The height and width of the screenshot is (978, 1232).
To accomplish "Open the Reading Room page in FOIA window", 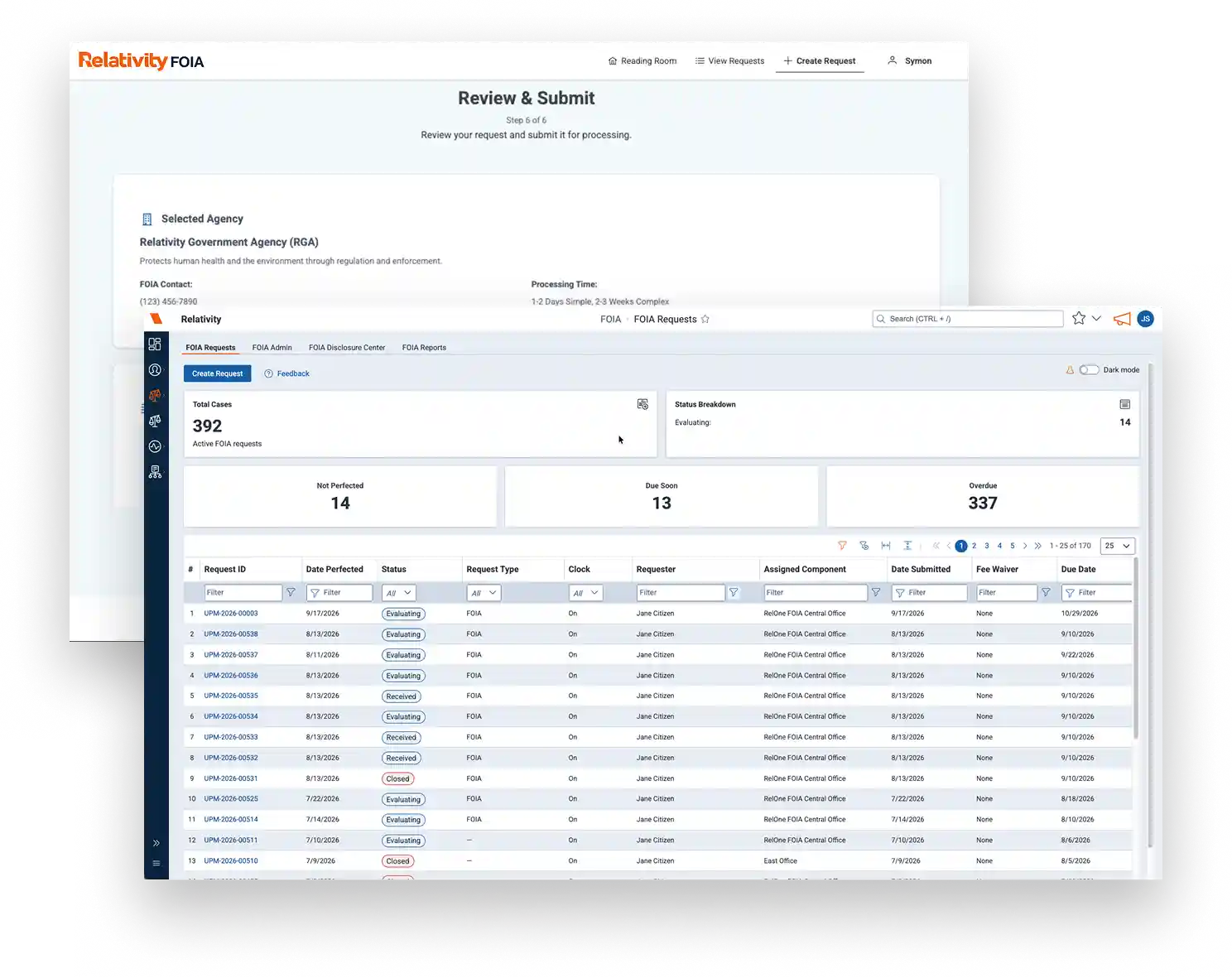I will tap(642, 61).
